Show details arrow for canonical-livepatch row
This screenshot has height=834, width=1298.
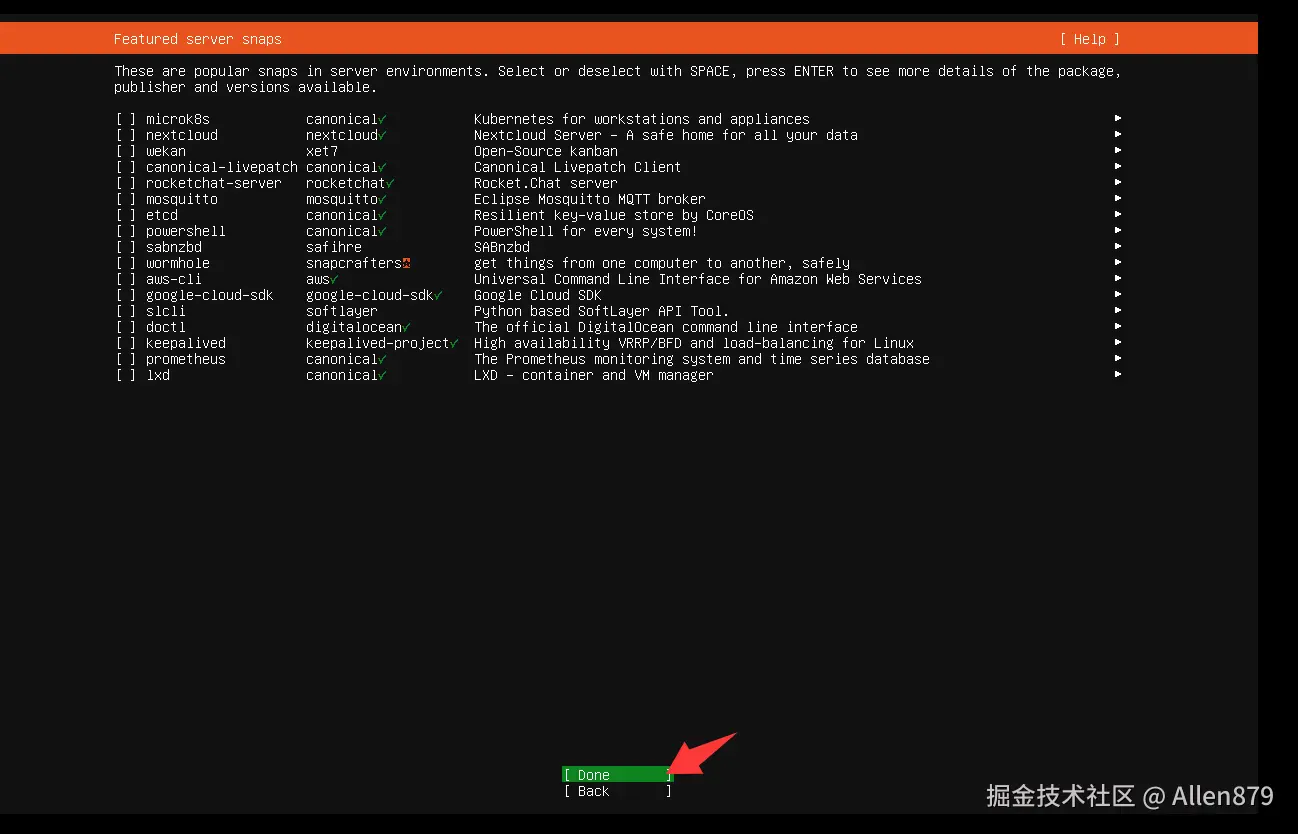(x=1118, y=167)
